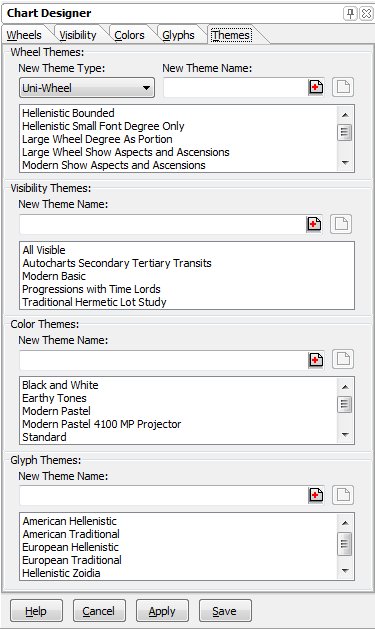The height and width of the screenshot is (630, 375).
Task: Click the add color theme red-plus icon
Action: click(316, 360)
